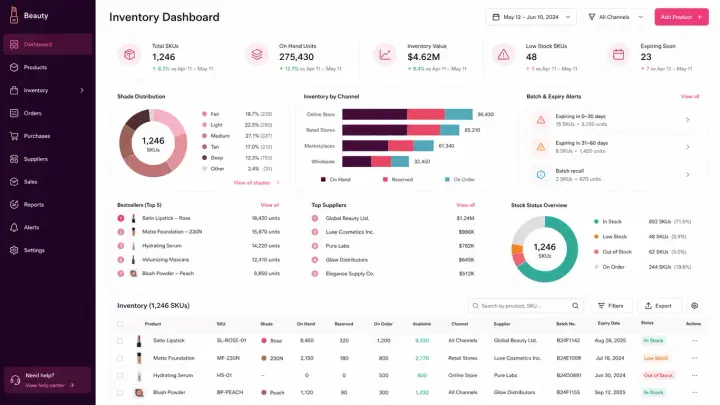720x405 pixels.
Task: Open table column settings gear icon
Action: 694,306
